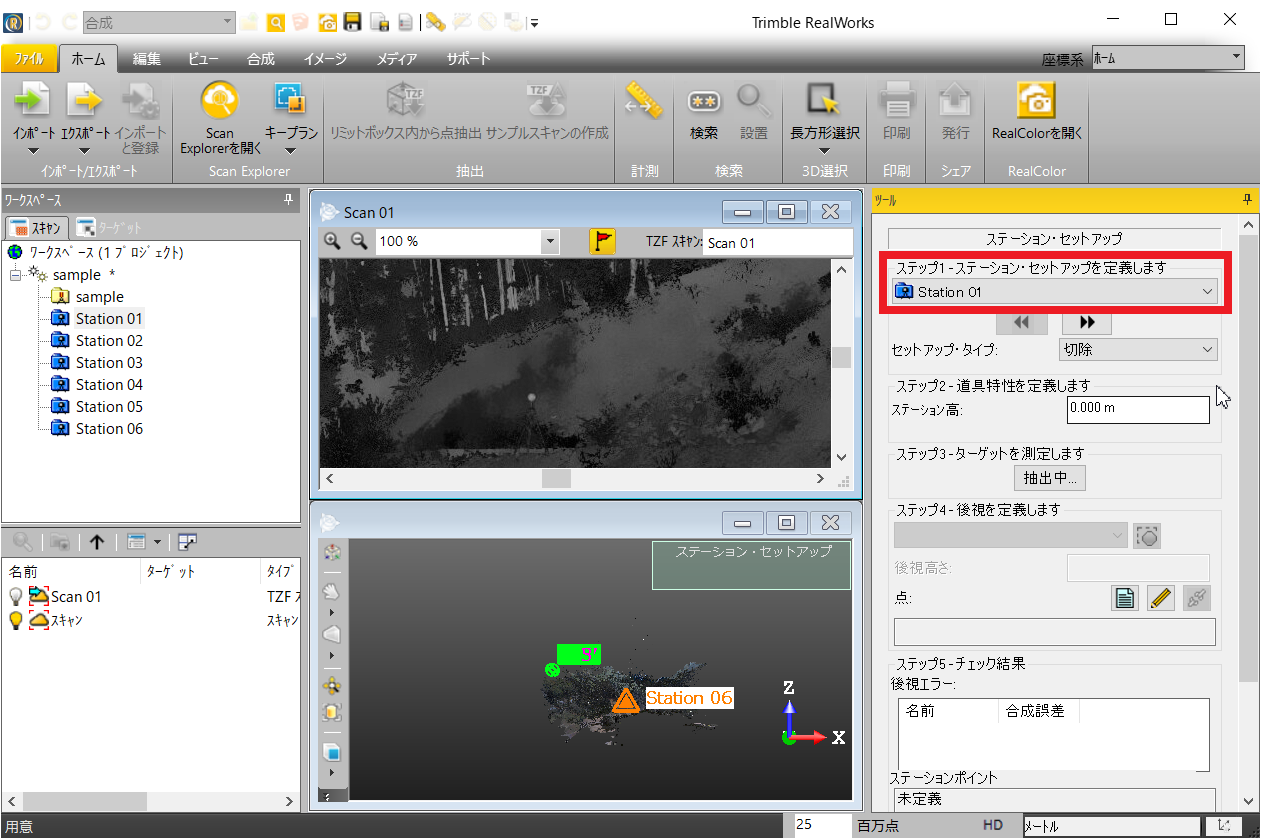
Task: Toggle the light bulb for スキャン item
Action: click(x=16, y=621)
